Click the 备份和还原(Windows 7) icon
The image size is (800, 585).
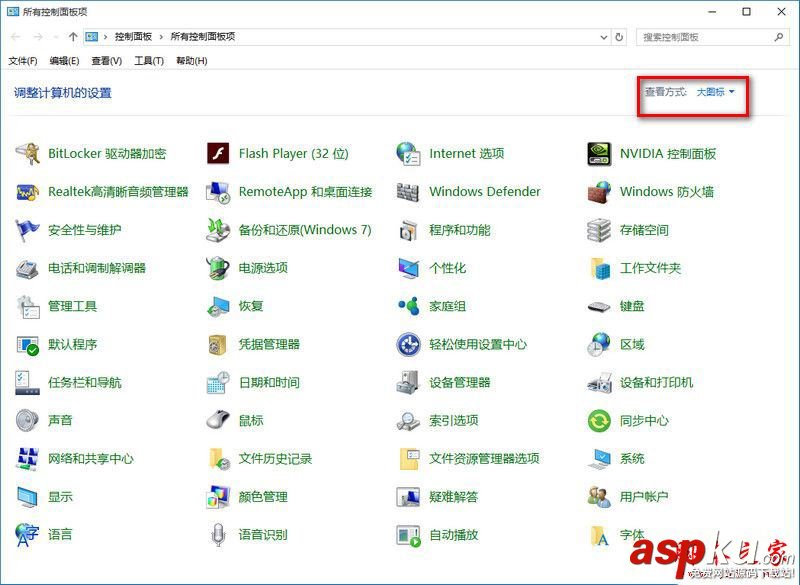(218, 230)
